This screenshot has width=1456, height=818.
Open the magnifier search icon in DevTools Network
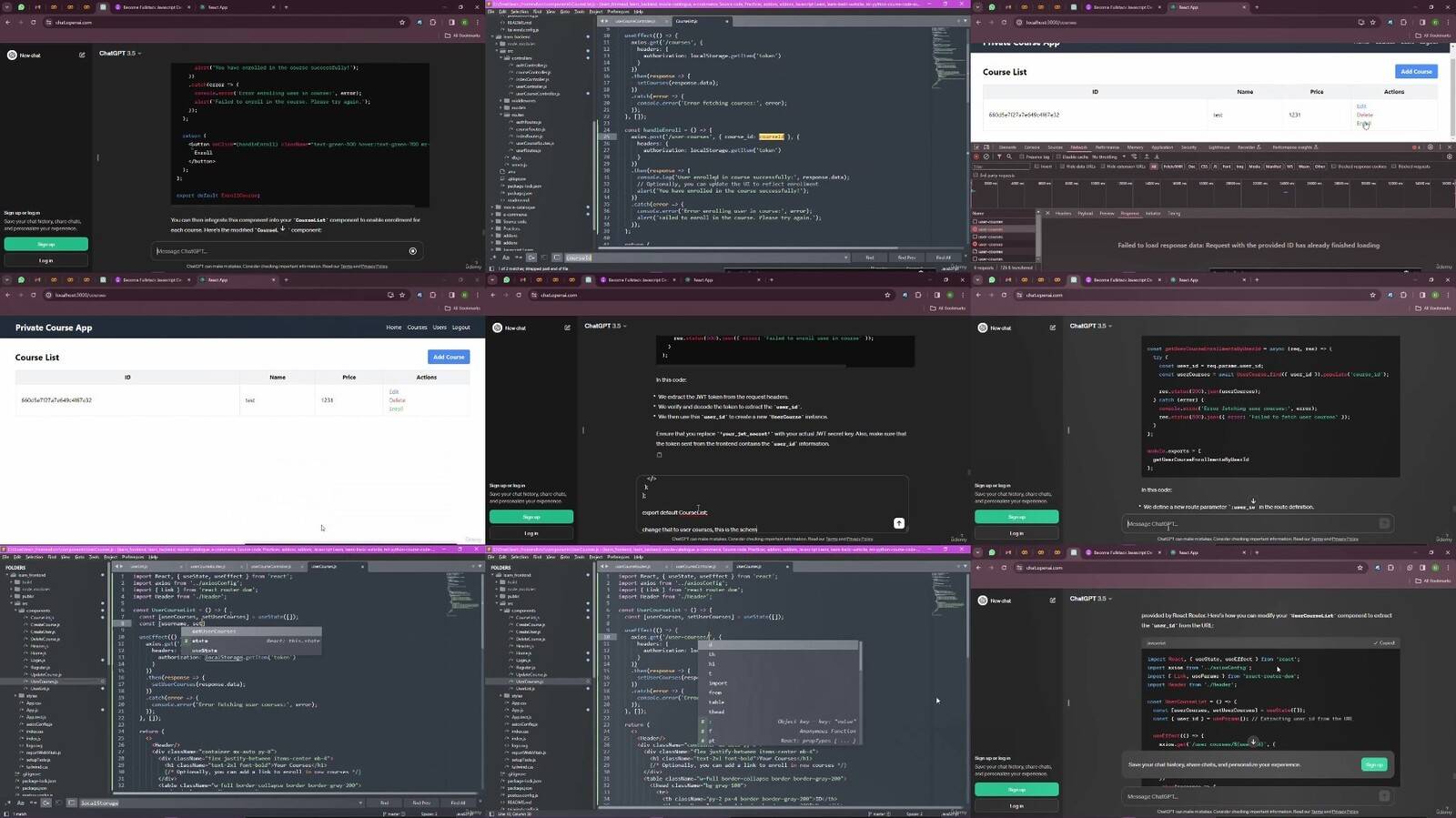click(1009, 157)
